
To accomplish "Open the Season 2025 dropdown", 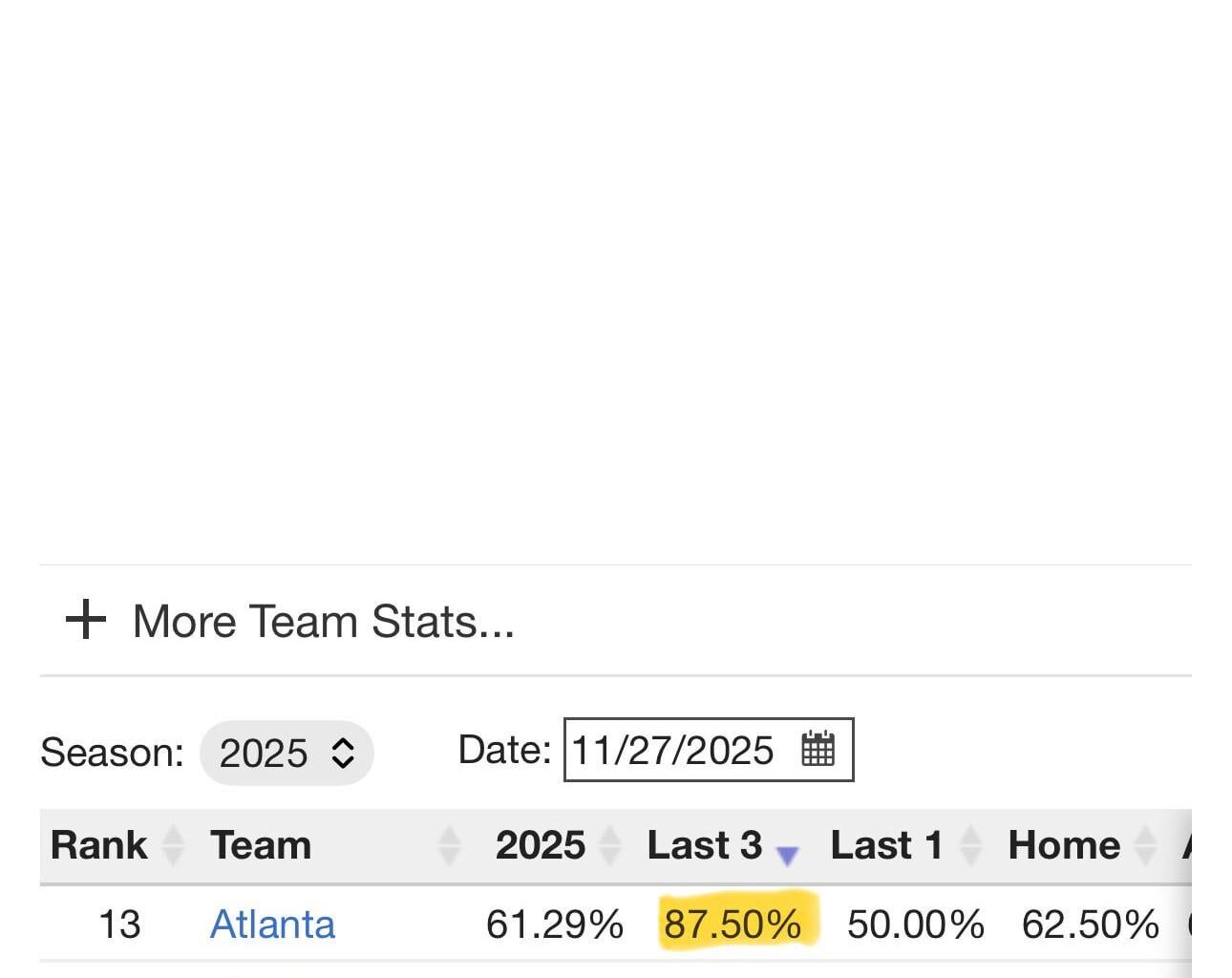I will tap(287, 753).
